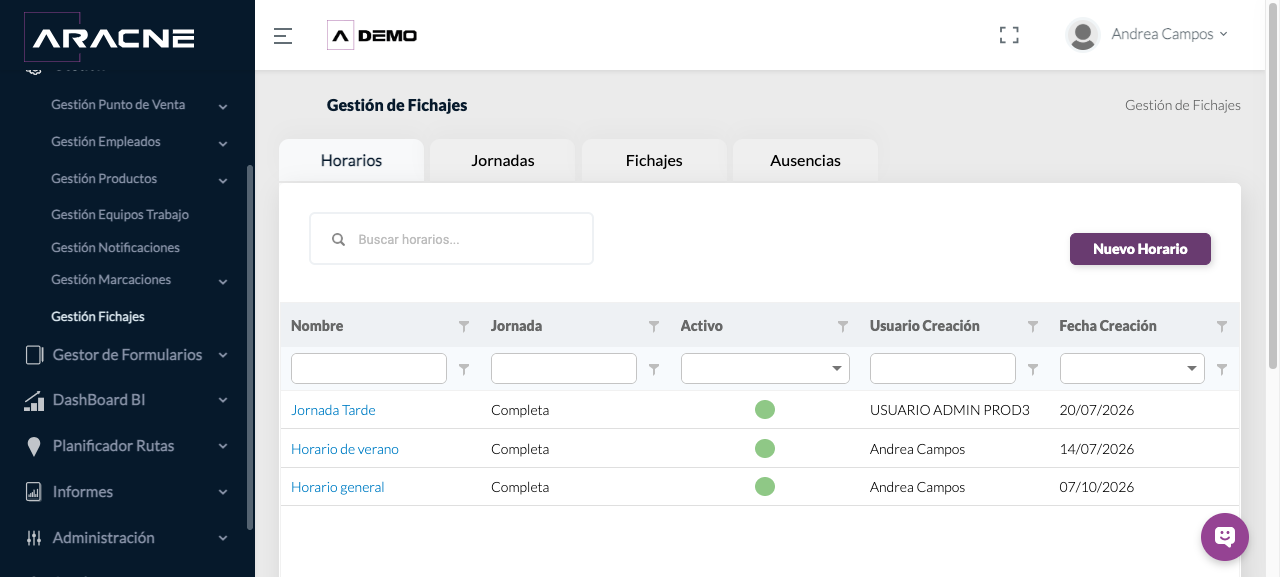Click filter icon beside Jornada filter input
The image size is (1280, 577).
coord(654,369)
